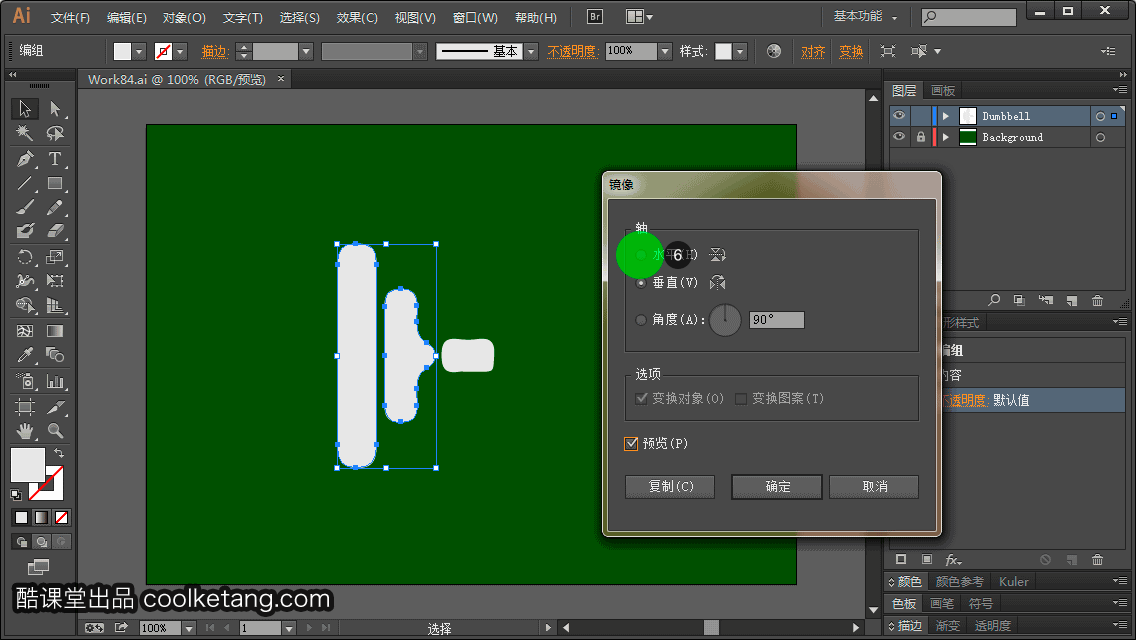Click the 取消 button

tap(874, 486)
